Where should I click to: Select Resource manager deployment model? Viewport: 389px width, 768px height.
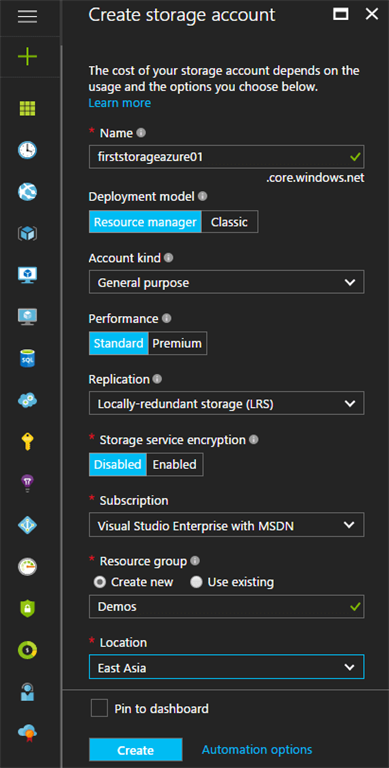pyautogui.click(x=145, y=222)
